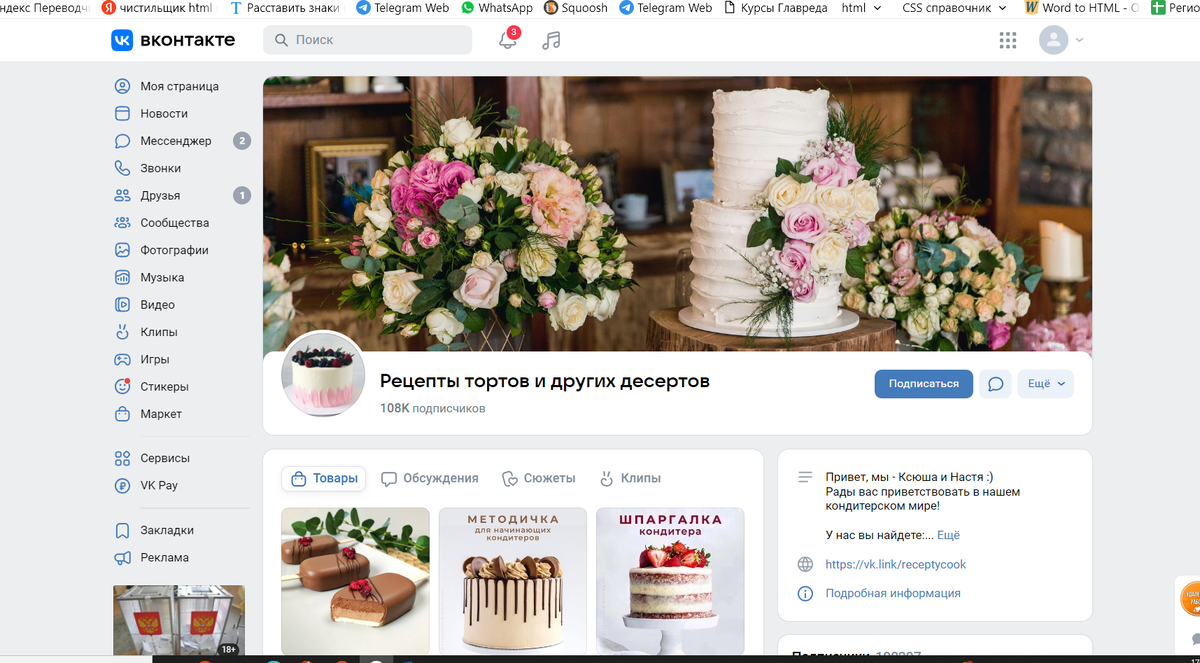Click the Музыка sidebar icon
The width and height of the screenshot is (1200, 663).
point(122,277)
